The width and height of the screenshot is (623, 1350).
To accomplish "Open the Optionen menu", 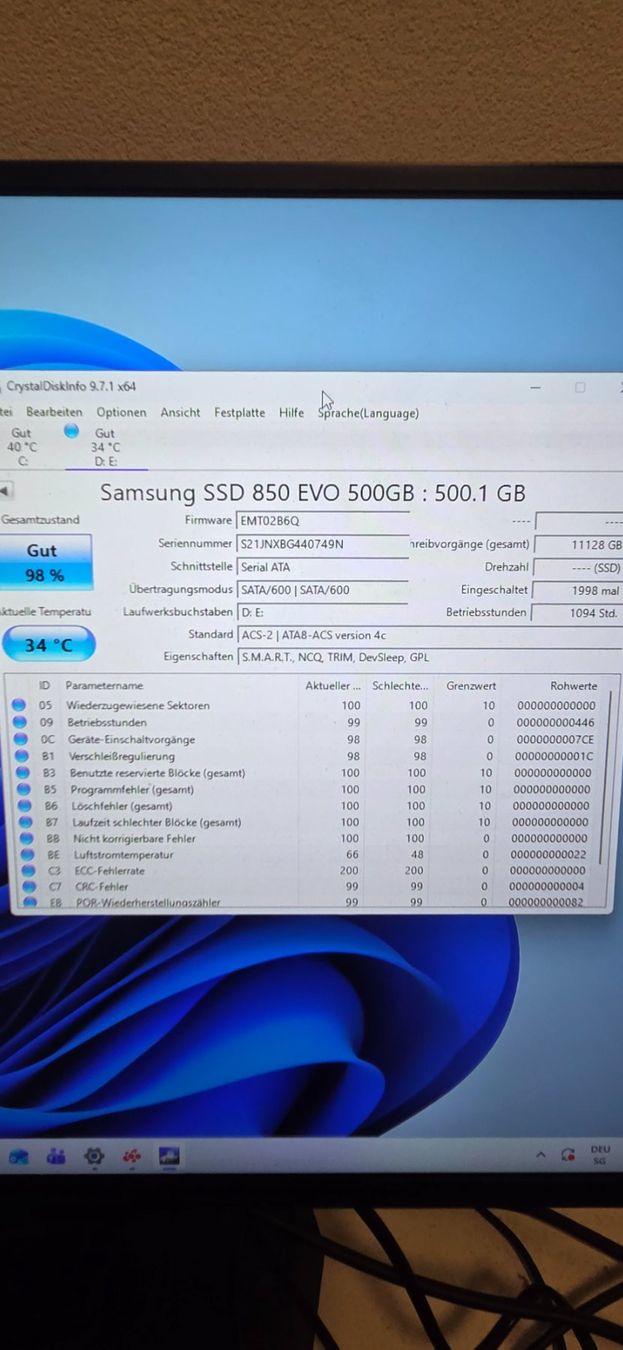I will click(x=121, y=412).
